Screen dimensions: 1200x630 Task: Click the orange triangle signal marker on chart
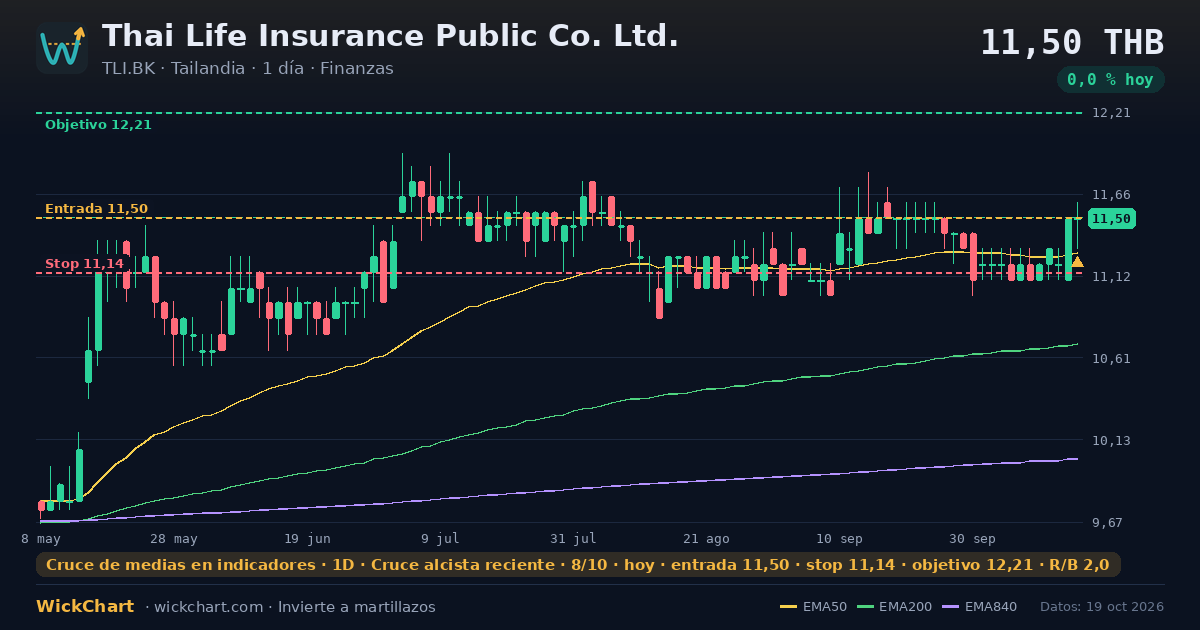tap(1077, 262)
